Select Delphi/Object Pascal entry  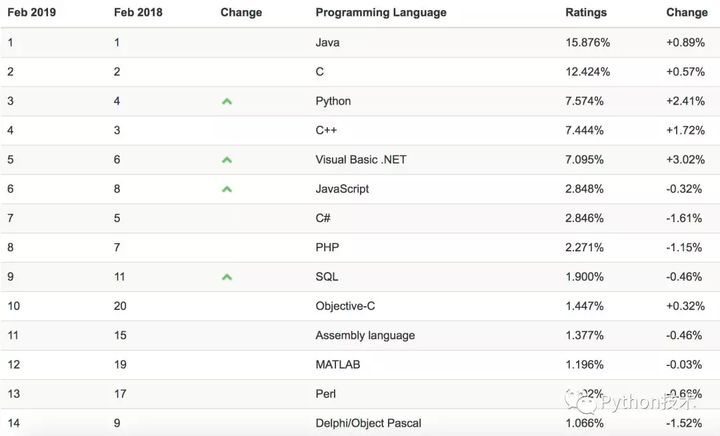pos(368,423)
